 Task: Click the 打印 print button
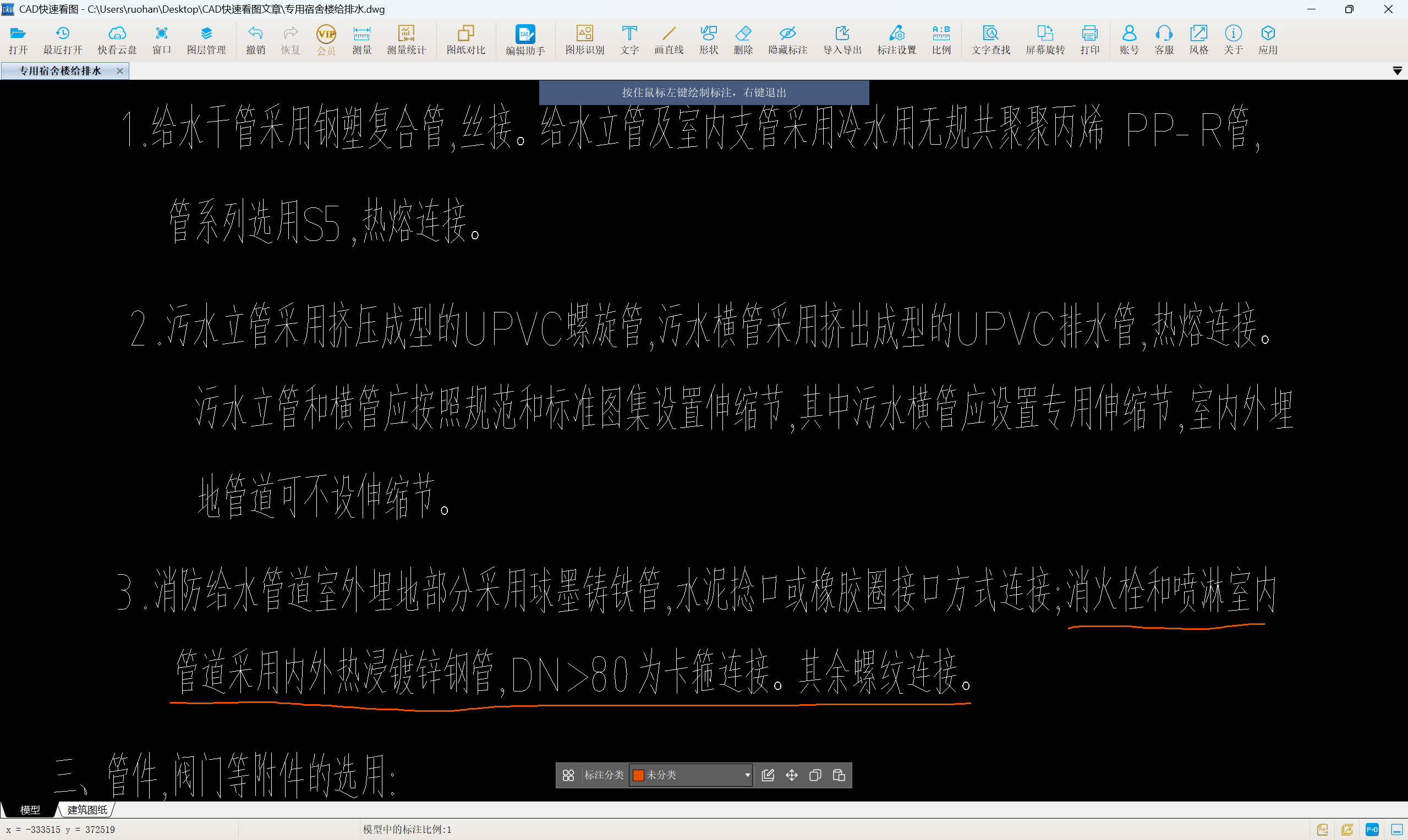point(1089,40)
